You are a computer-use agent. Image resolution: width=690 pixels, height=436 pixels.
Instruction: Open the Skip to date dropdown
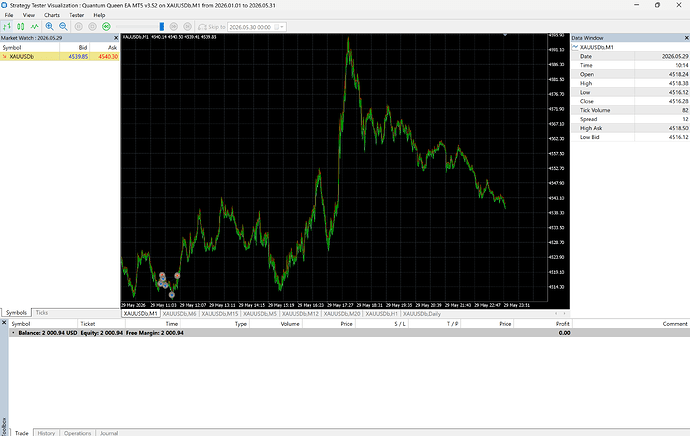point(282,27)
